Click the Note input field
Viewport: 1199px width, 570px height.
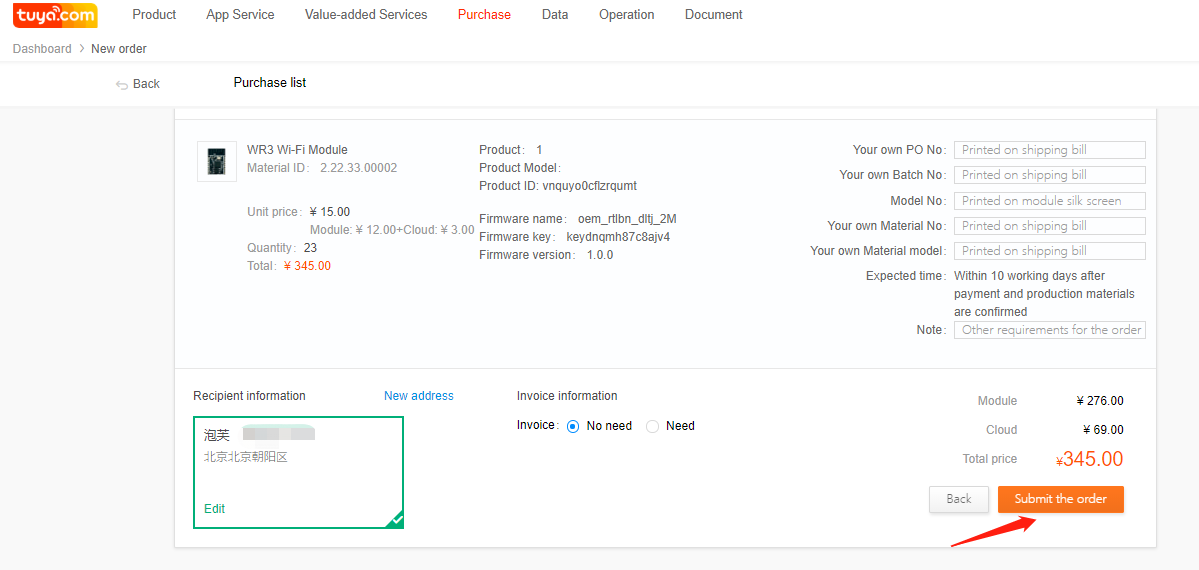coord(1049,330)
